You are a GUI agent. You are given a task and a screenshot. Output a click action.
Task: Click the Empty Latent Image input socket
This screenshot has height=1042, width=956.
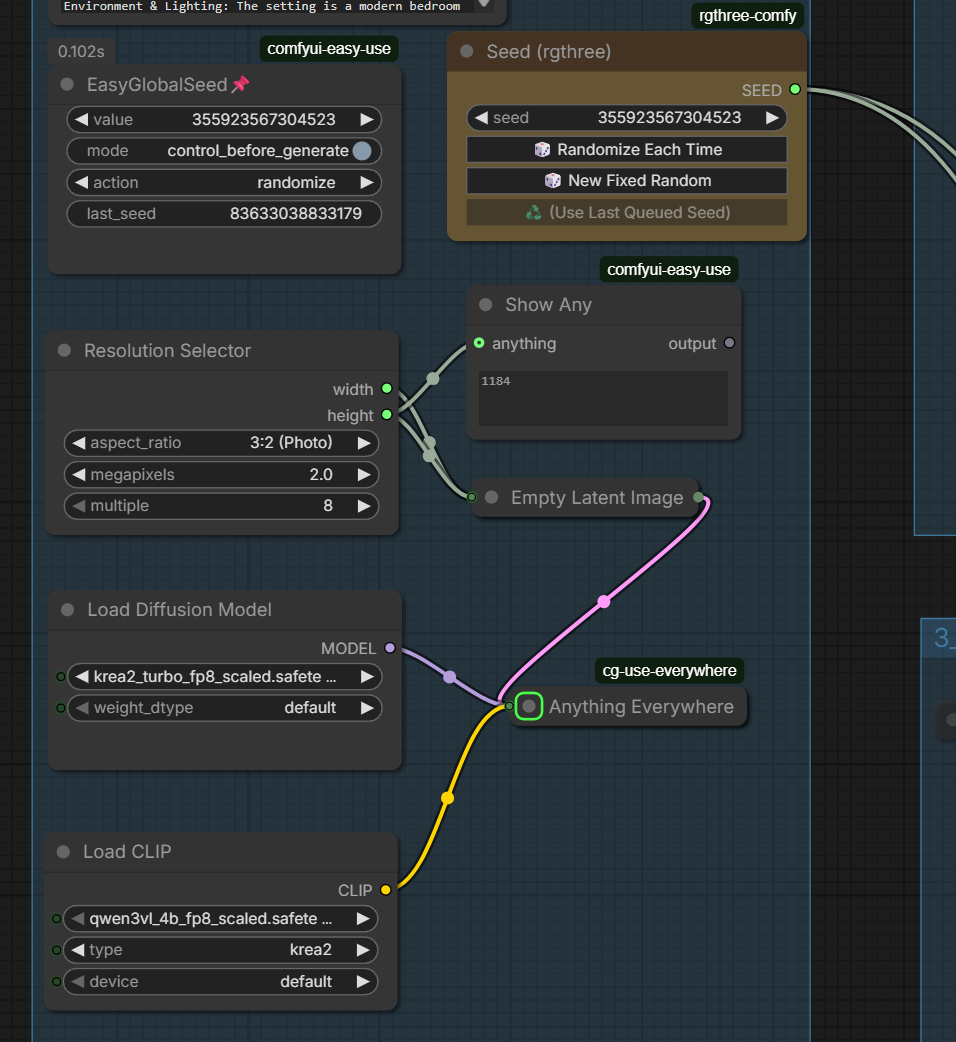472,497
